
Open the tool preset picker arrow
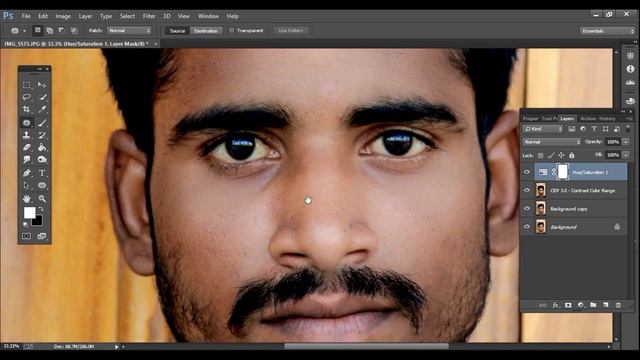(24, 31)
